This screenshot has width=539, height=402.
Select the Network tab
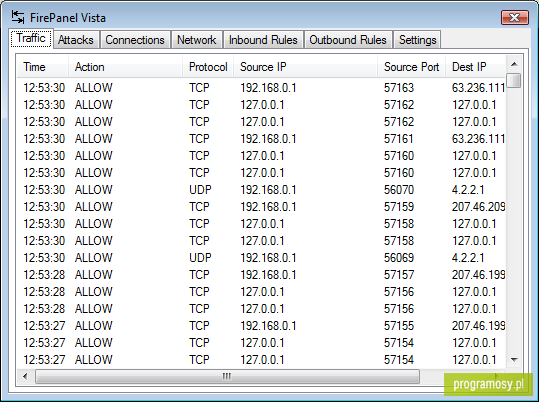coord(196,40)
